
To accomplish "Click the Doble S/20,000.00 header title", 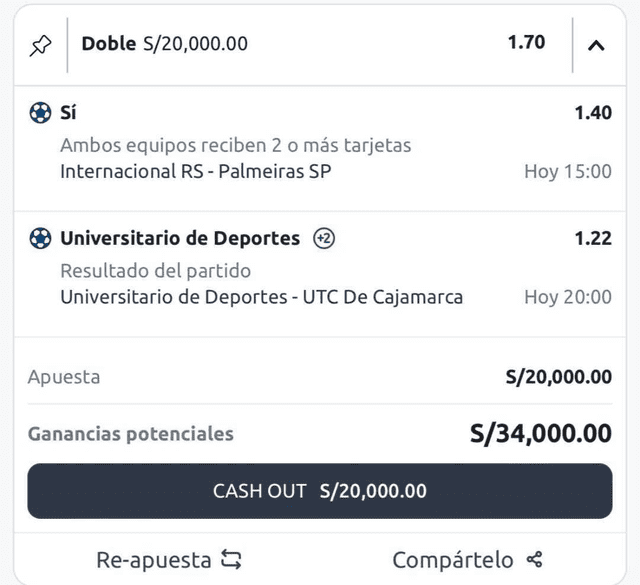I will click(x=165, y=43).
